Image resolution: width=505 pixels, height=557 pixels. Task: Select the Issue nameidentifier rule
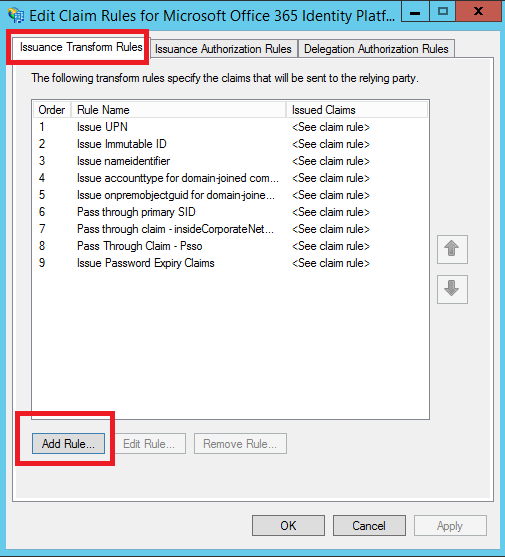pos(230,161)
